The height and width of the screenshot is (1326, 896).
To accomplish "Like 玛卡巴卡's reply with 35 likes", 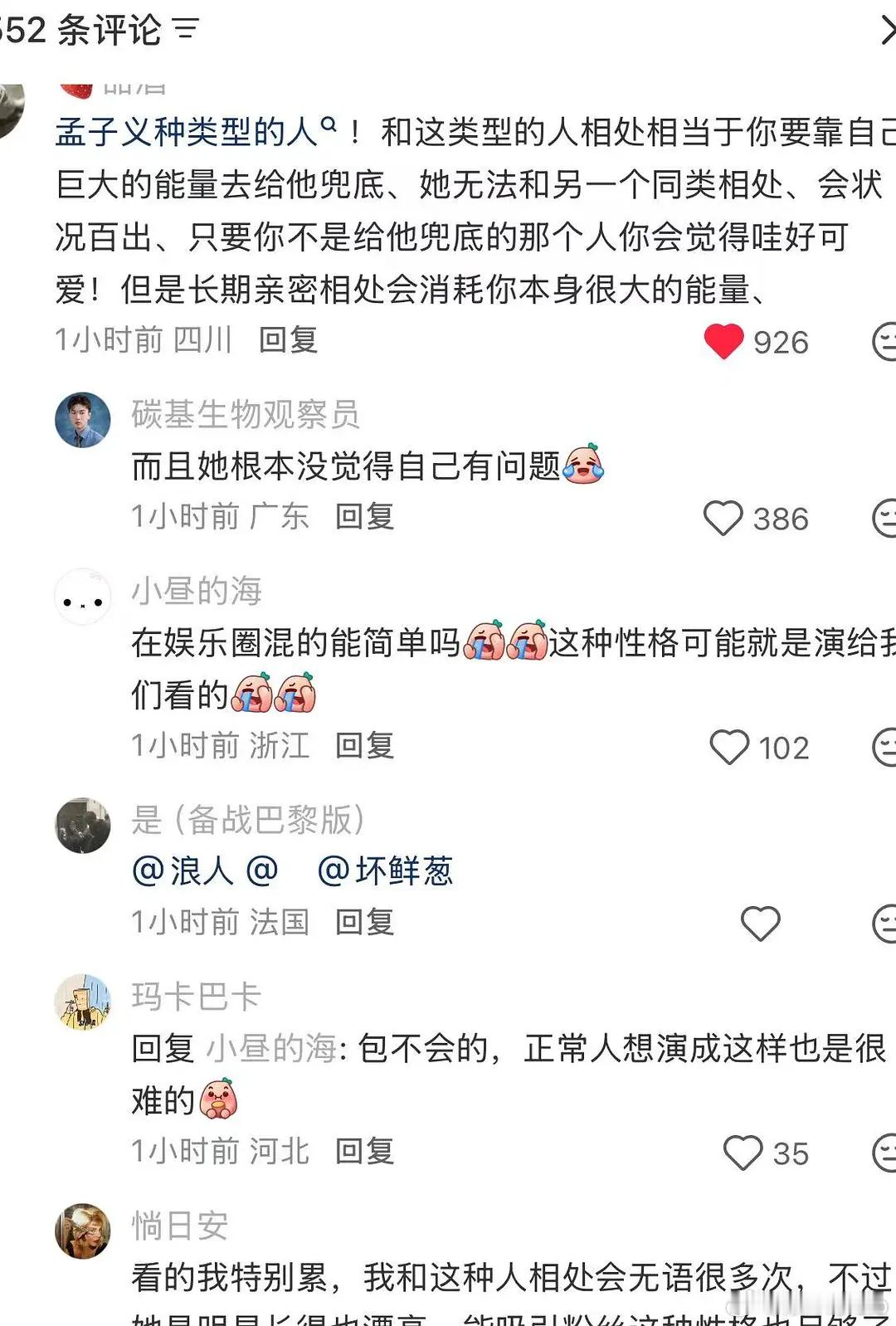I will (743, 1153).
